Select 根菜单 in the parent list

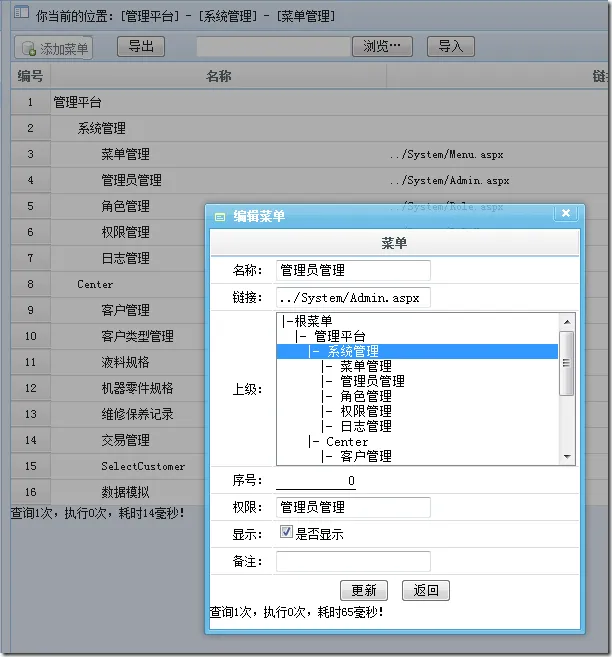click(x=417, y=321)
